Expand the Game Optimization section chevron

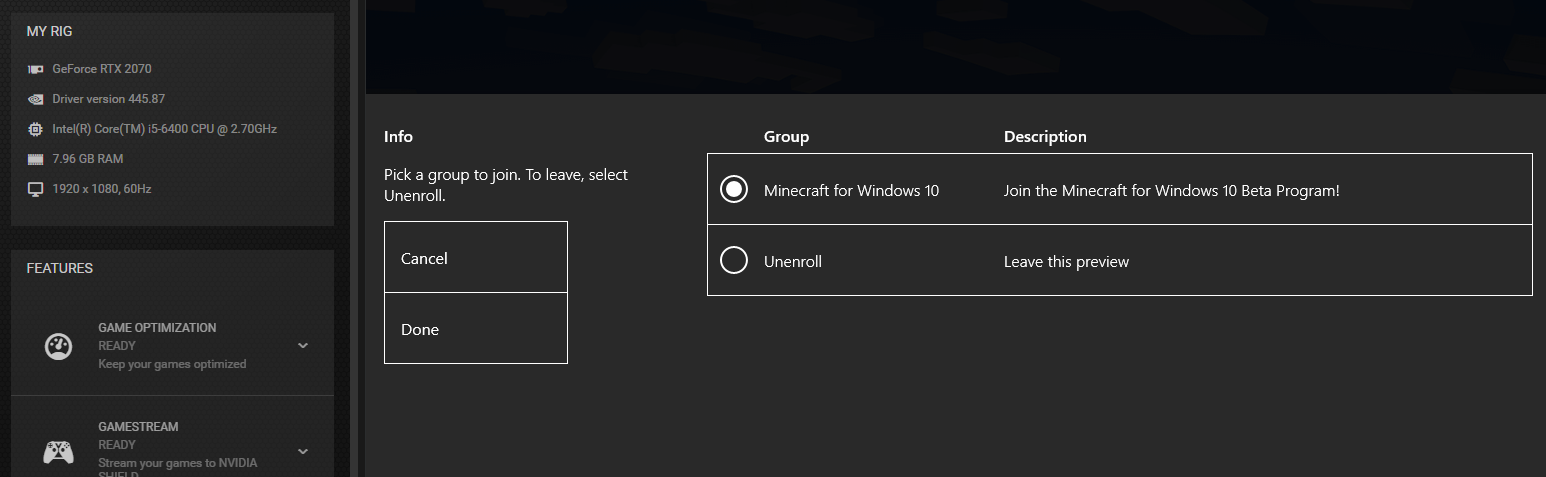pos(303,346)
